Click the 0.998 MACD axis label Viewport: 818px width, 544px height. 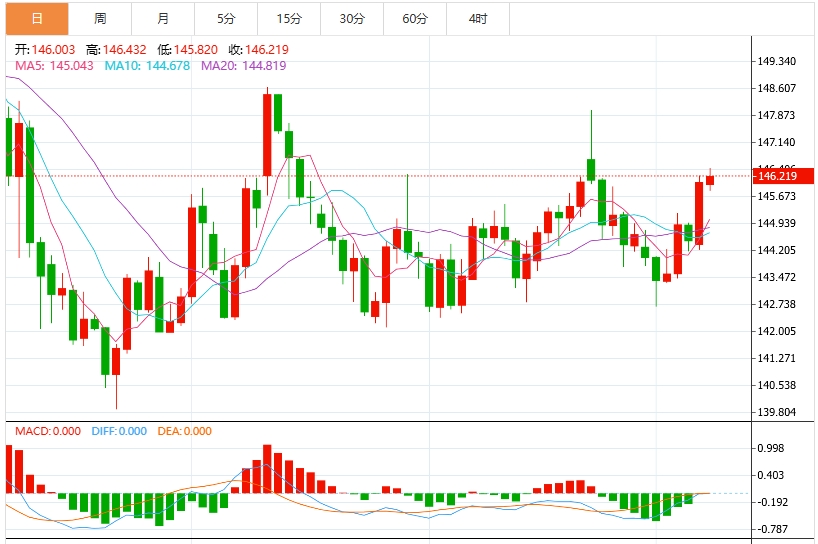point(771,448)
